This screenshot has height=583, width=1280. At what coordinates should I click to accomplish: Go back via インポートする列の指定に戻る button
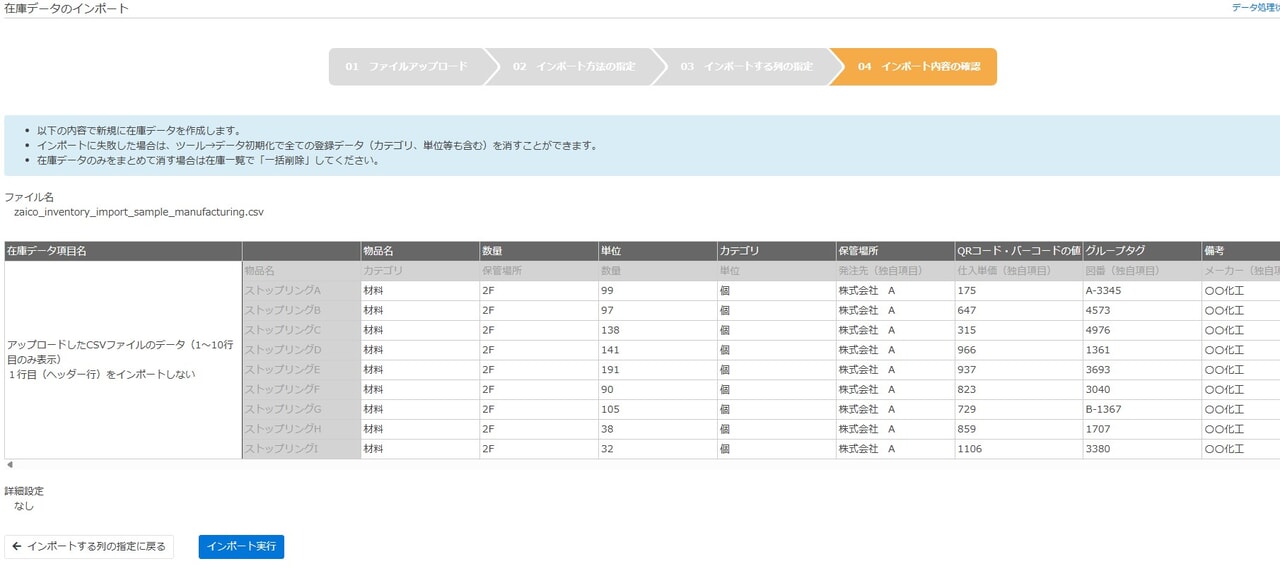coord(89,547)
